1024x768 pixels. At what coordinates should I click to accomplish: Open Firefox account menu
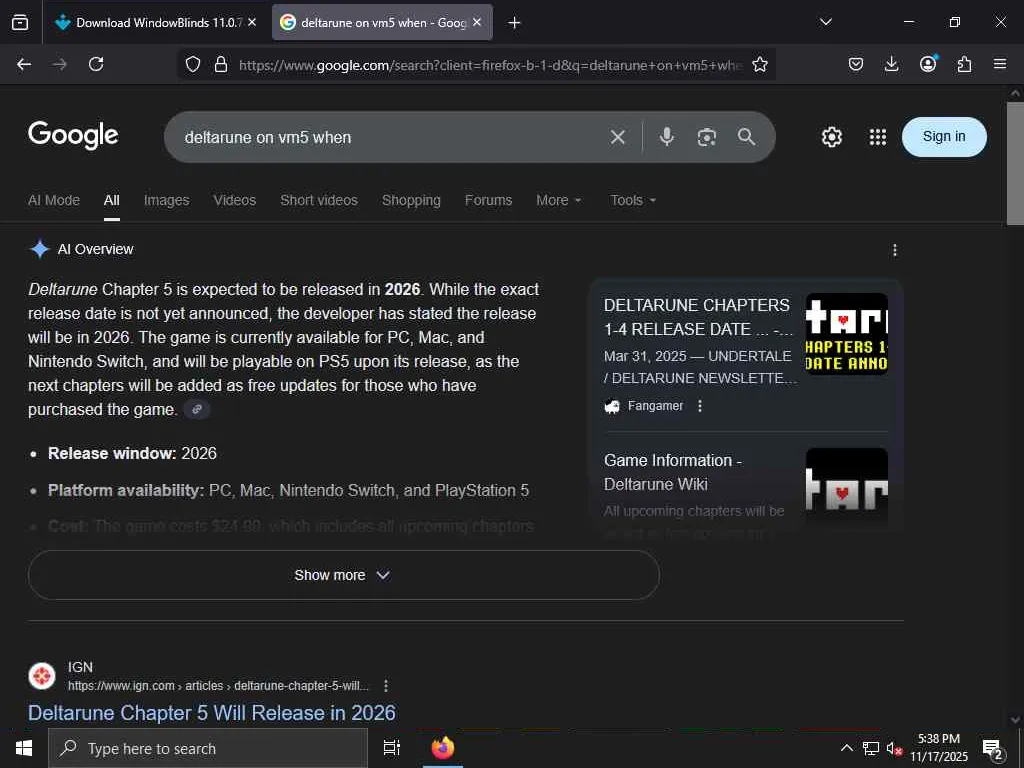click(928, 63)
